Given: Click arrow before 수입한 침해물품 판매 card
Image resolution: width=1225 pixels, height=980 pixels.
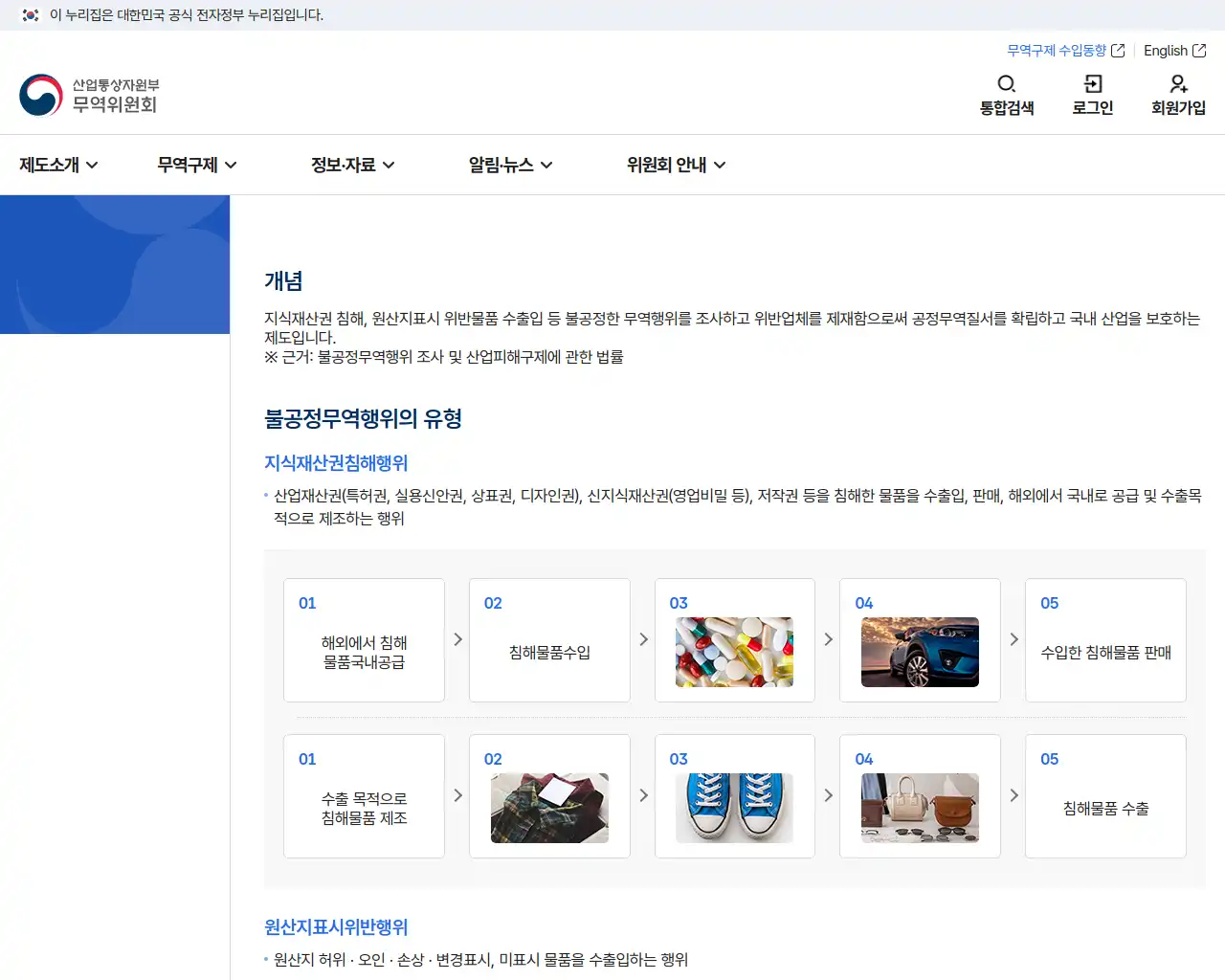Looking at the screenshot, I should [1013, 639].
